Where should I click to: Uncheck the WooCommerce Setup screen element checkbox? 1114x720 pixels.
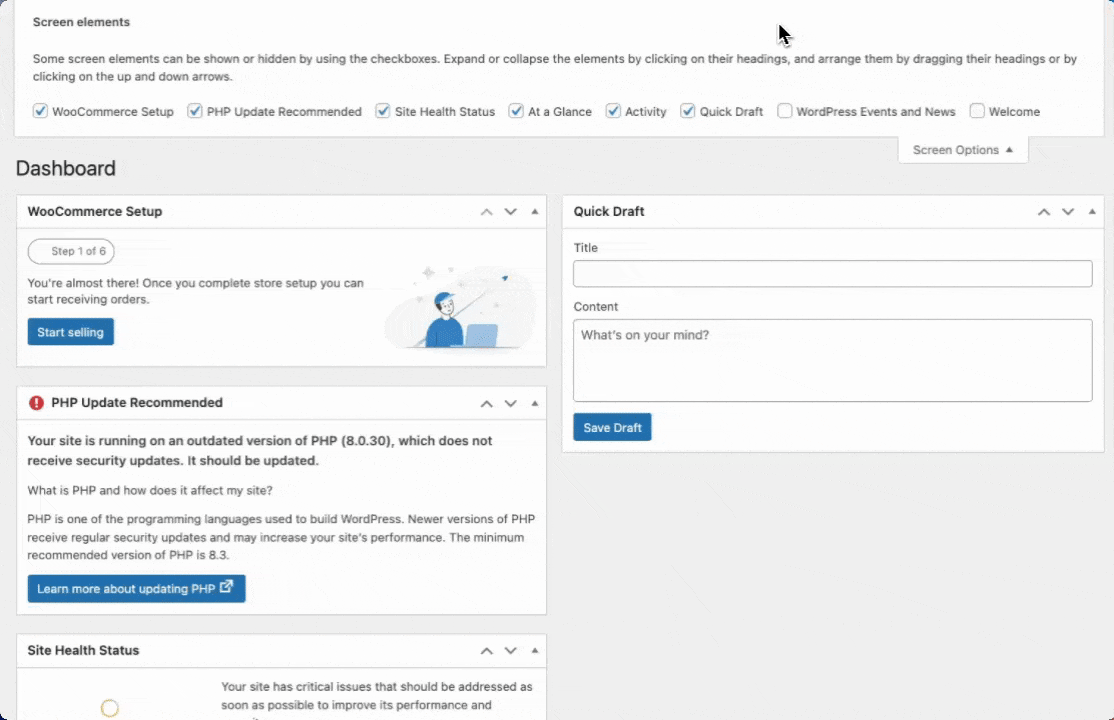40,111
